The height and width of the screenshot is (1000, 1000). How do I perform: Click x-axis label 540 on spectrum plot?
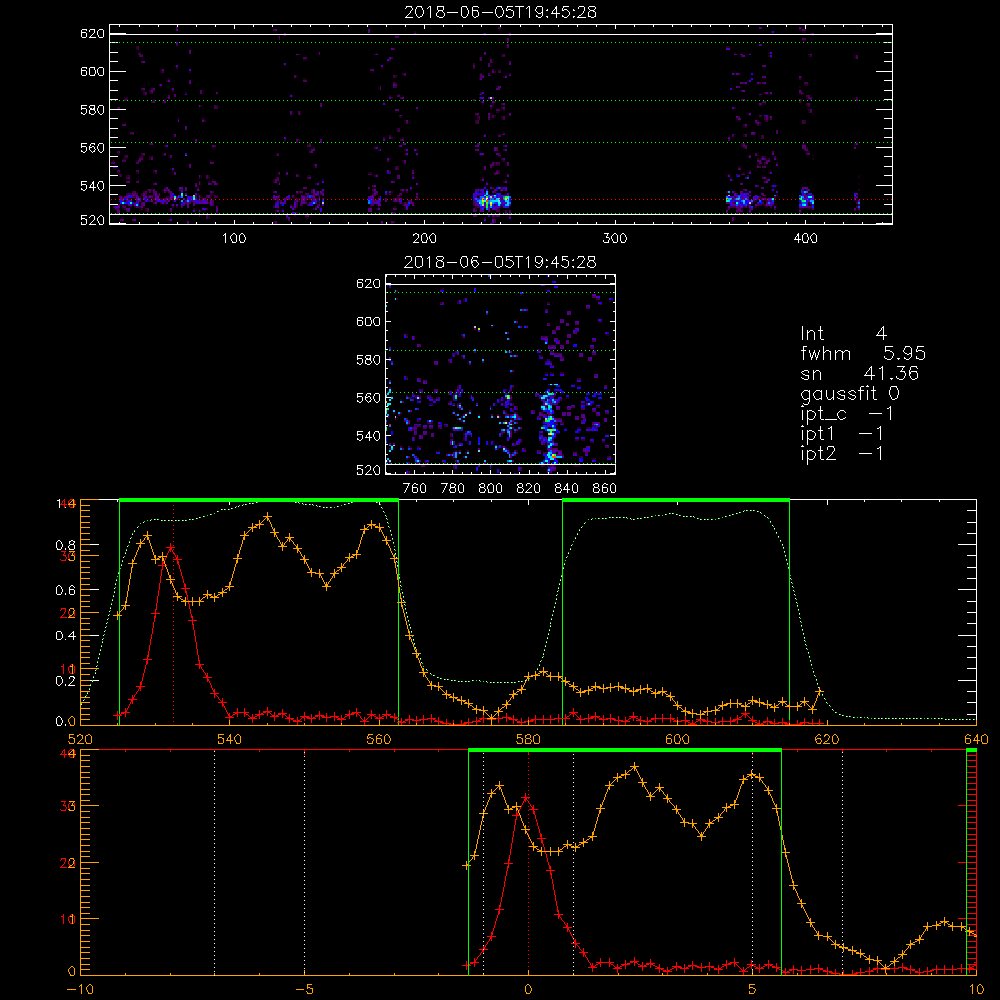[x=230, y=740]
